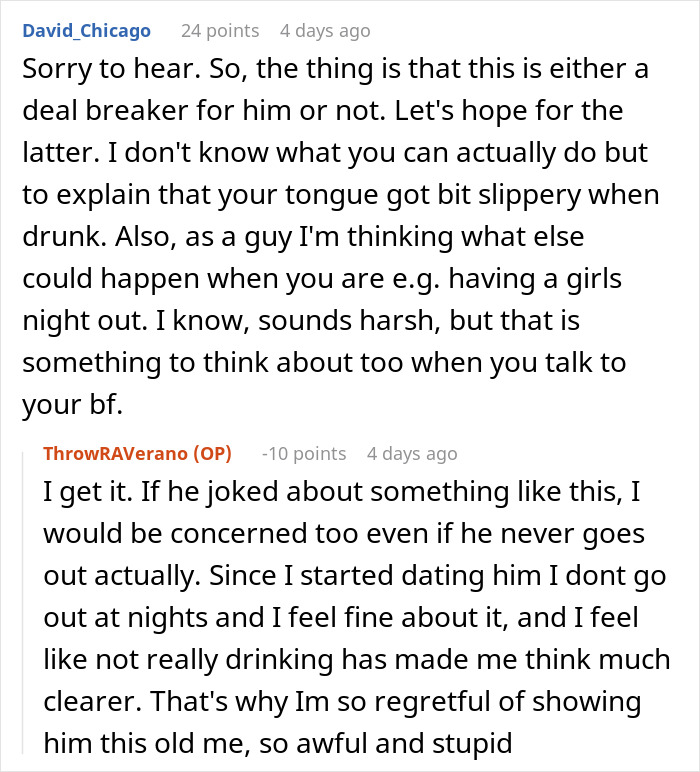Click the line 'night out. I know, sounds harsh'

[x=301, y=321]
